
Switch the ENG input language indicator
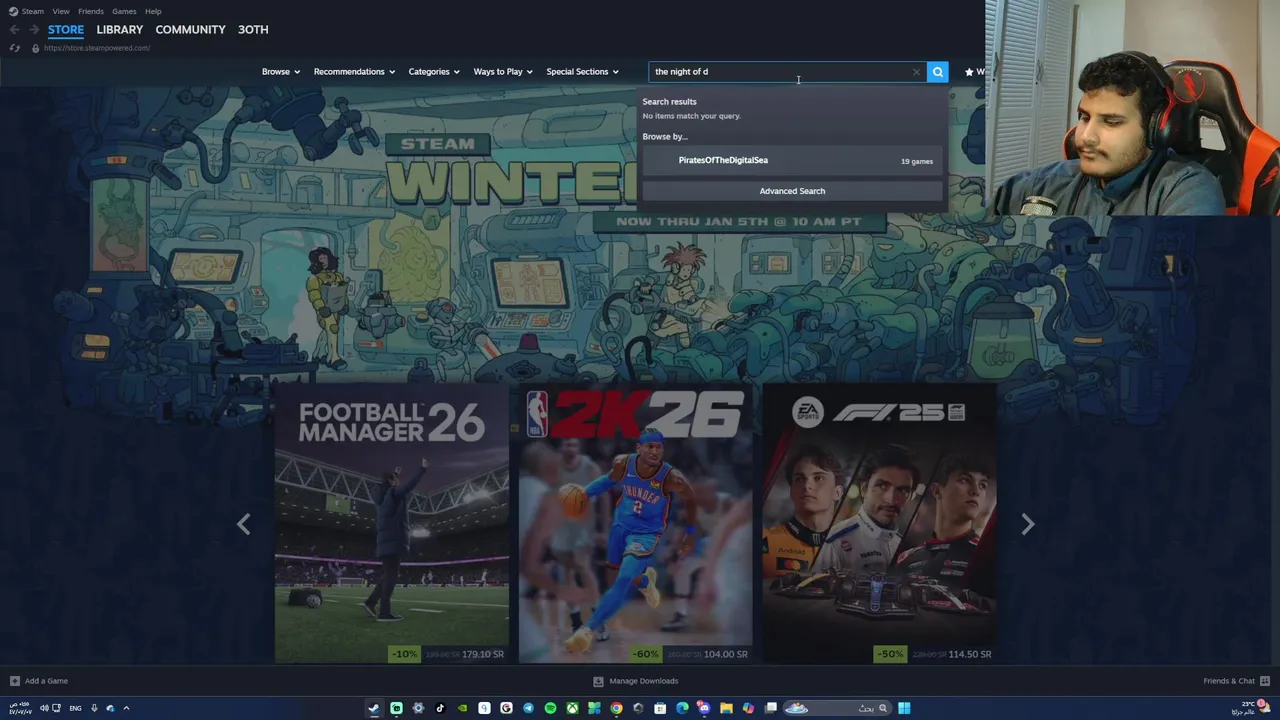pyautogui.click(x=75, y=708)
